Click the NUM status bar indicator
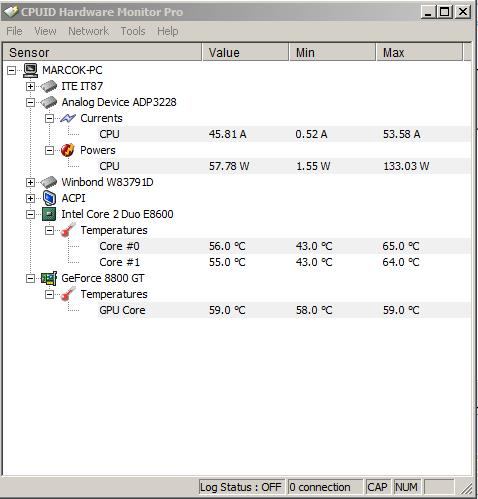Image resolution: width=478 pixels, height=499 pixels. pyautogui.click(x=406, y=487)
